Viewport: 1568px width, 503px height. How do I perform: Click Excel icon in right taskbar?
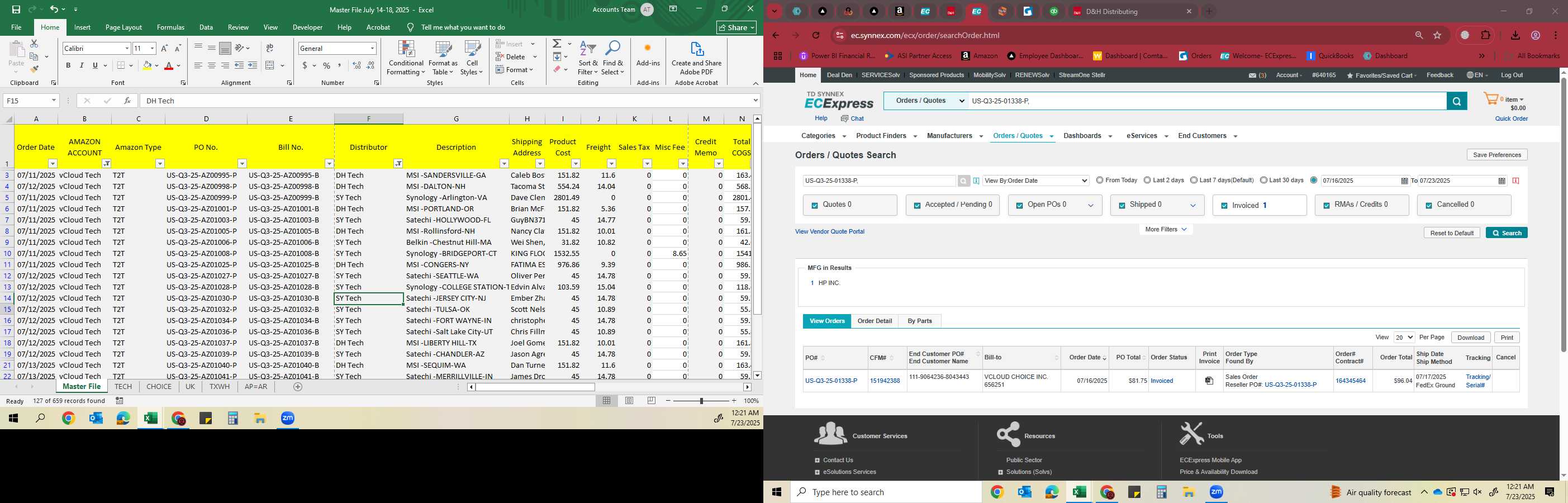click(1079, 492)
